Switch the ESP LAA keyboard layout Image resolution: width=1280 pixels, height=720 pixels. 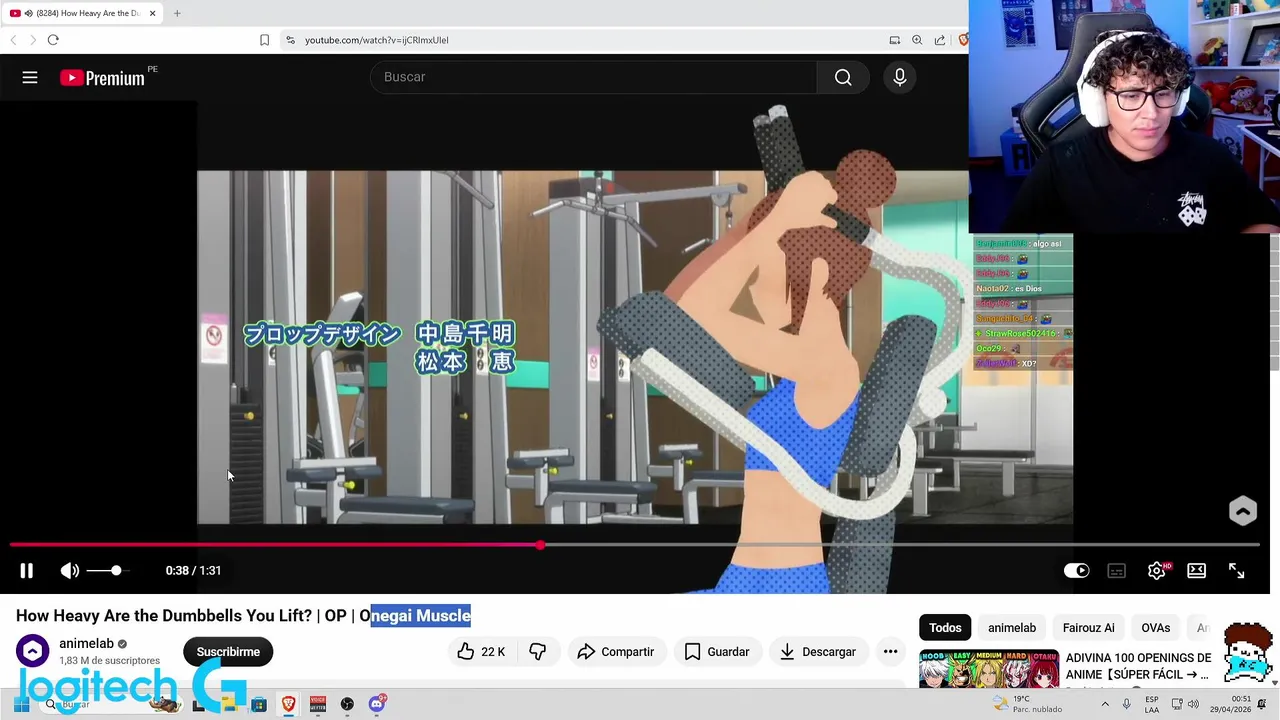point(1152,704)
